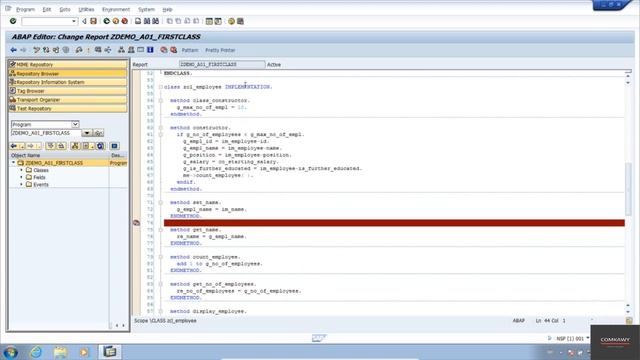
Task: Open the Program object type dropdown
Action: pos(75,124)
